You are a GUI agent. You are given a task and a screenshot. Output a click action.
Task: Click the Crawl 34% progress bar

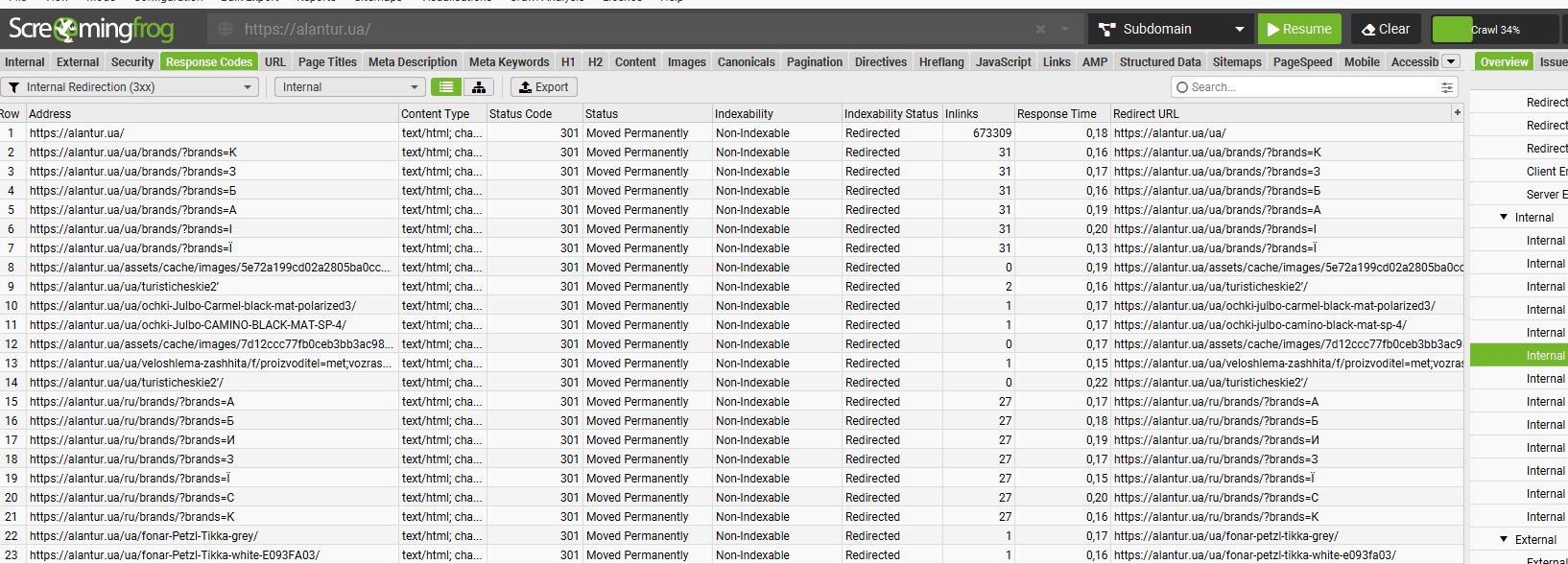point(1495,30)
